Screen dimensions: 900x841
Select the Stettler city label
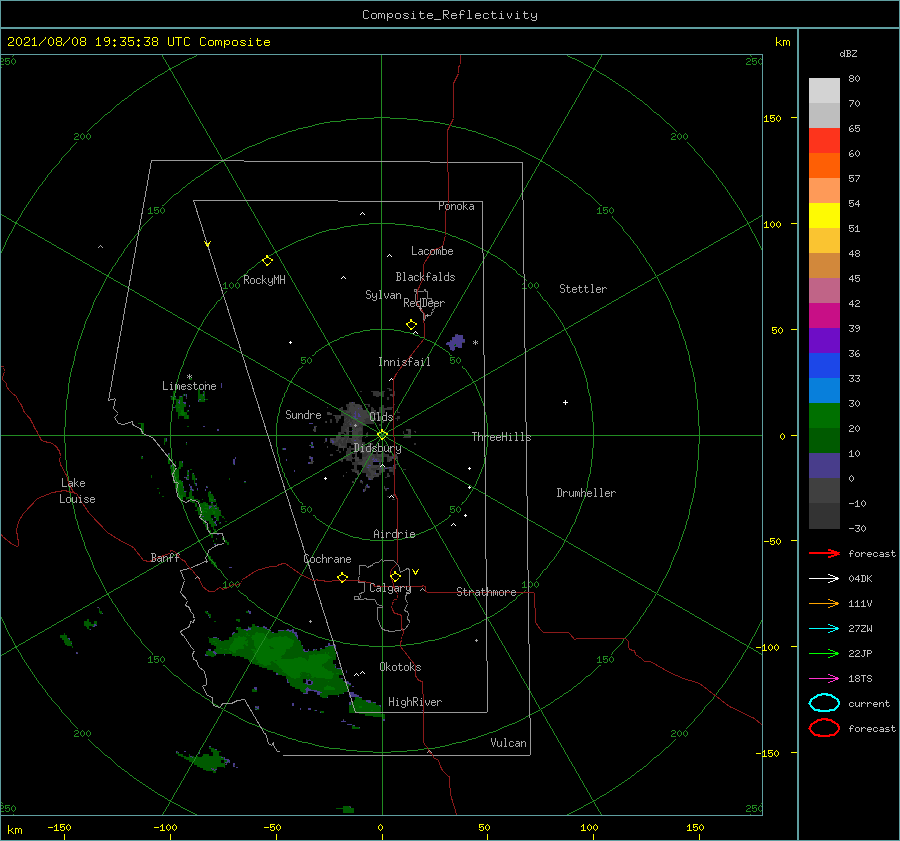(x=583, y=289)
